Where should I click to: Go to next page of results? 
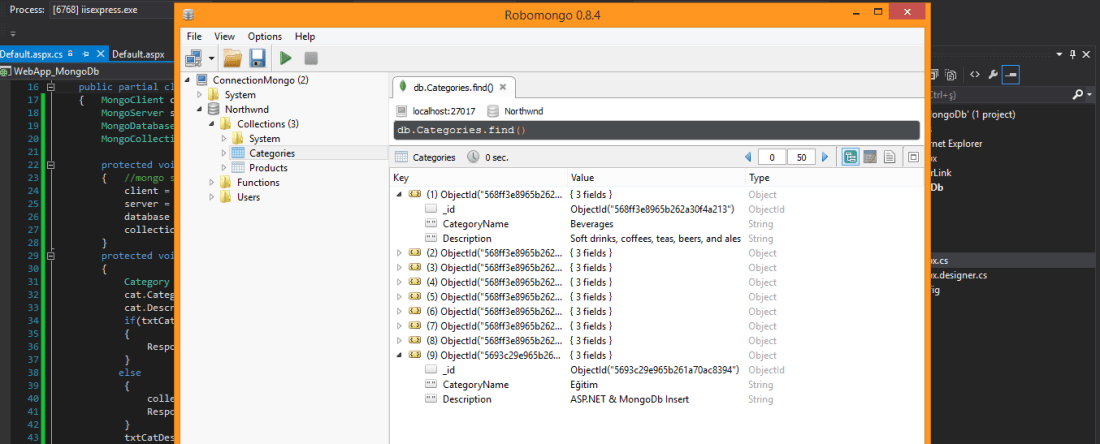coord(825,157)
